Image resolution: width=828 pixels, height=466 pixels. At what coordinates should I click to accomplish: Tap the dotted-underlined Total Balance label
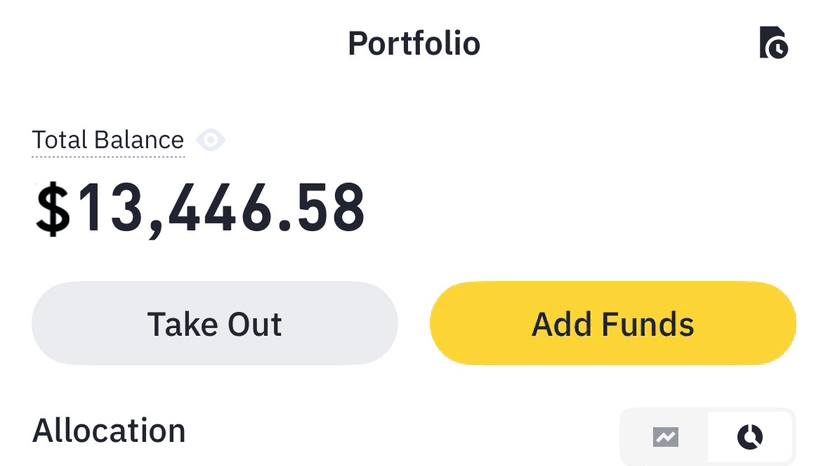pyautogui.click(x=108, y=140)
